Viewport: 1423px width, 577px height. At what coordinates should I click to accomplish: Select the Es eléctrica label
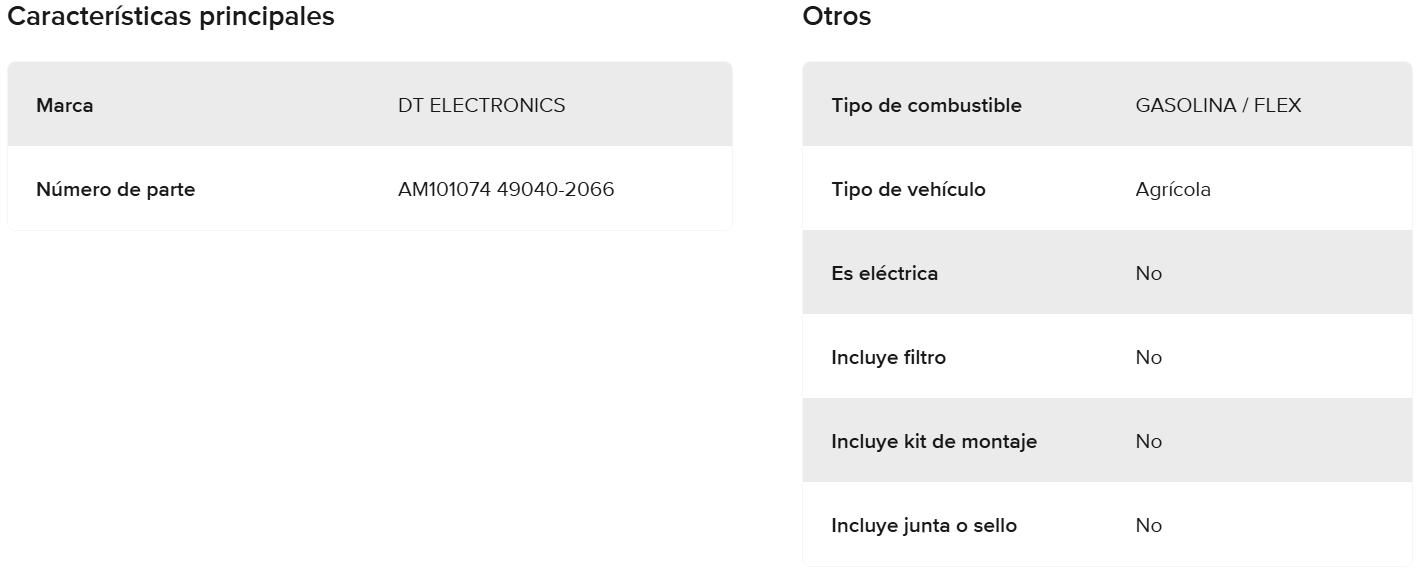point(884,273)
